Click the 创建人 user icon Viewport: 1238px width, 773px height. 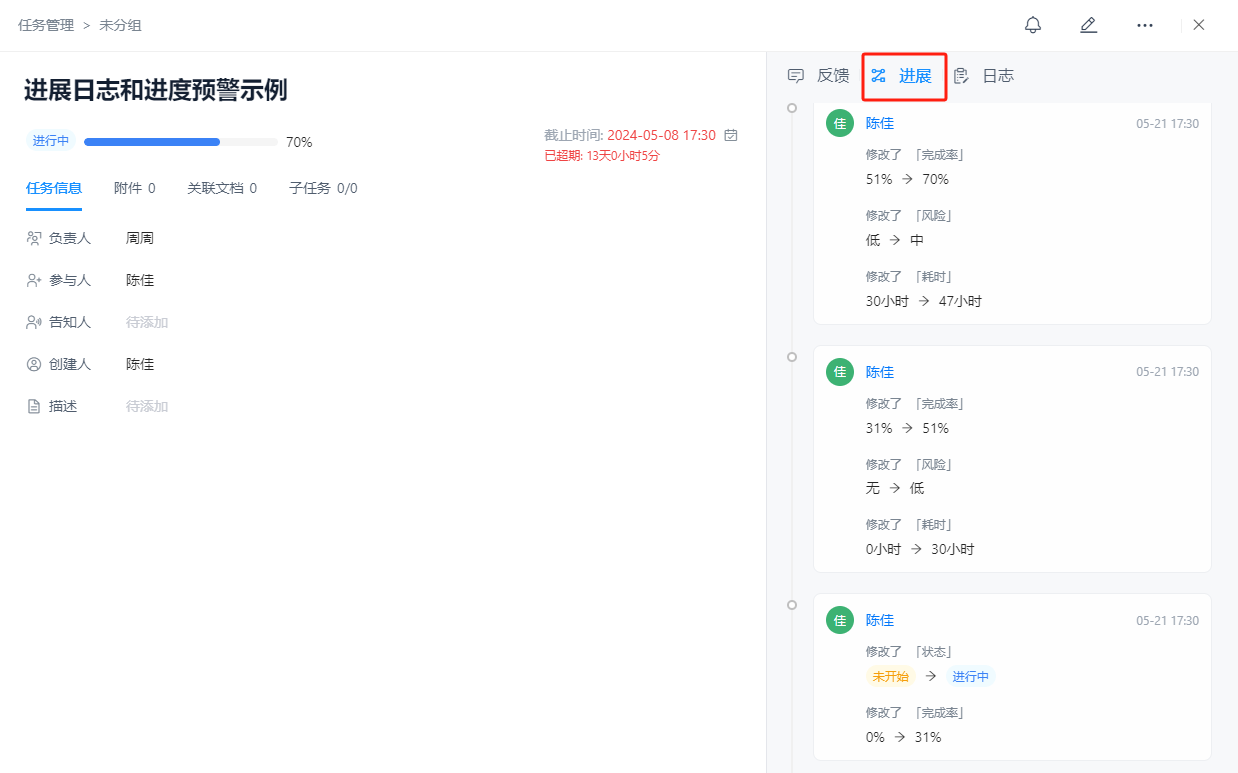34,364
